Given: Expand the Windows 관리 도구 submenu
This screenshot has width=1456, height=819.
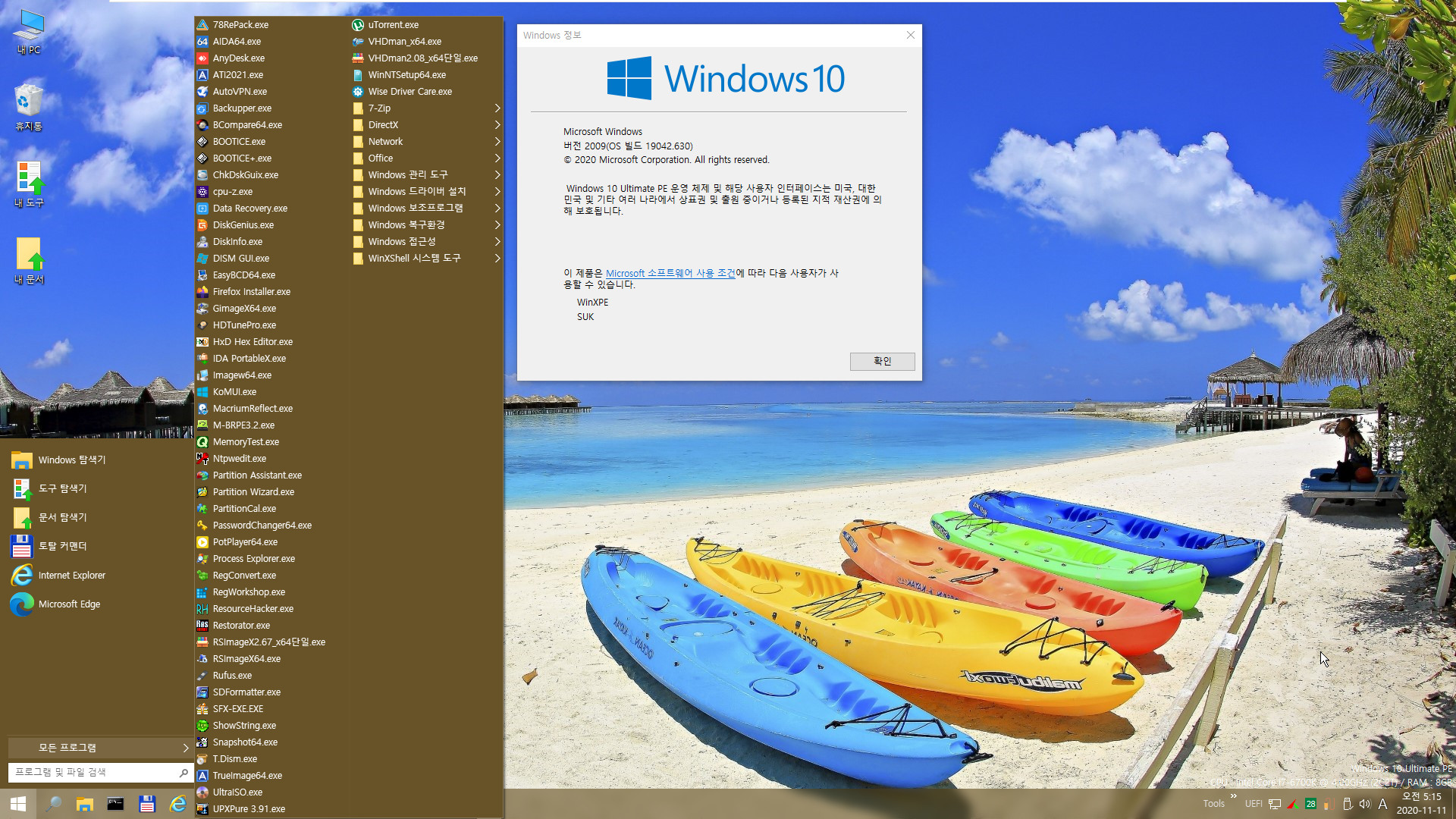Looking at the screenshot, I should coord(426,175).
